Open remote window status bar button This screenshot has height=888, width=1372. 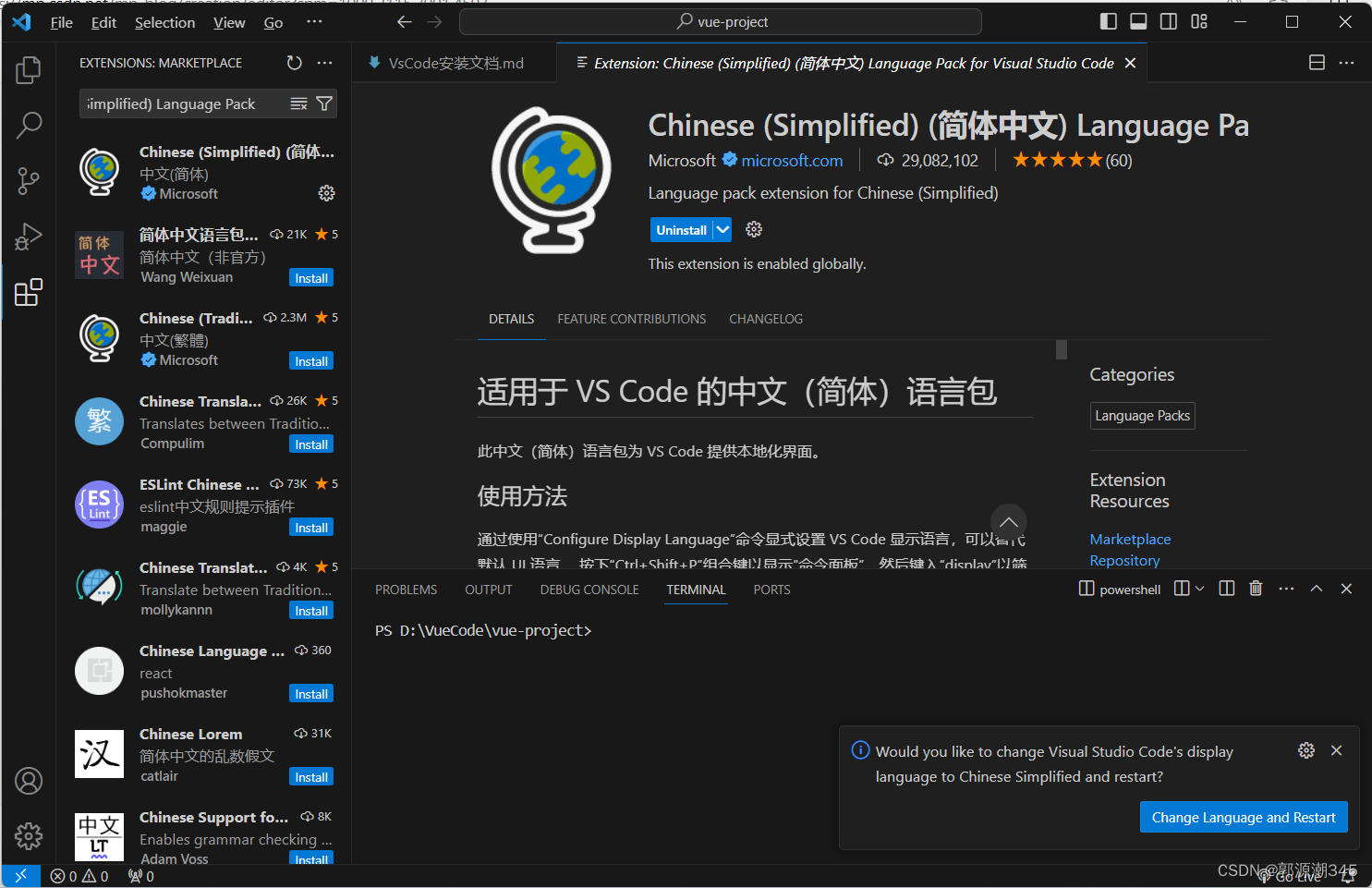pos(20,876)
